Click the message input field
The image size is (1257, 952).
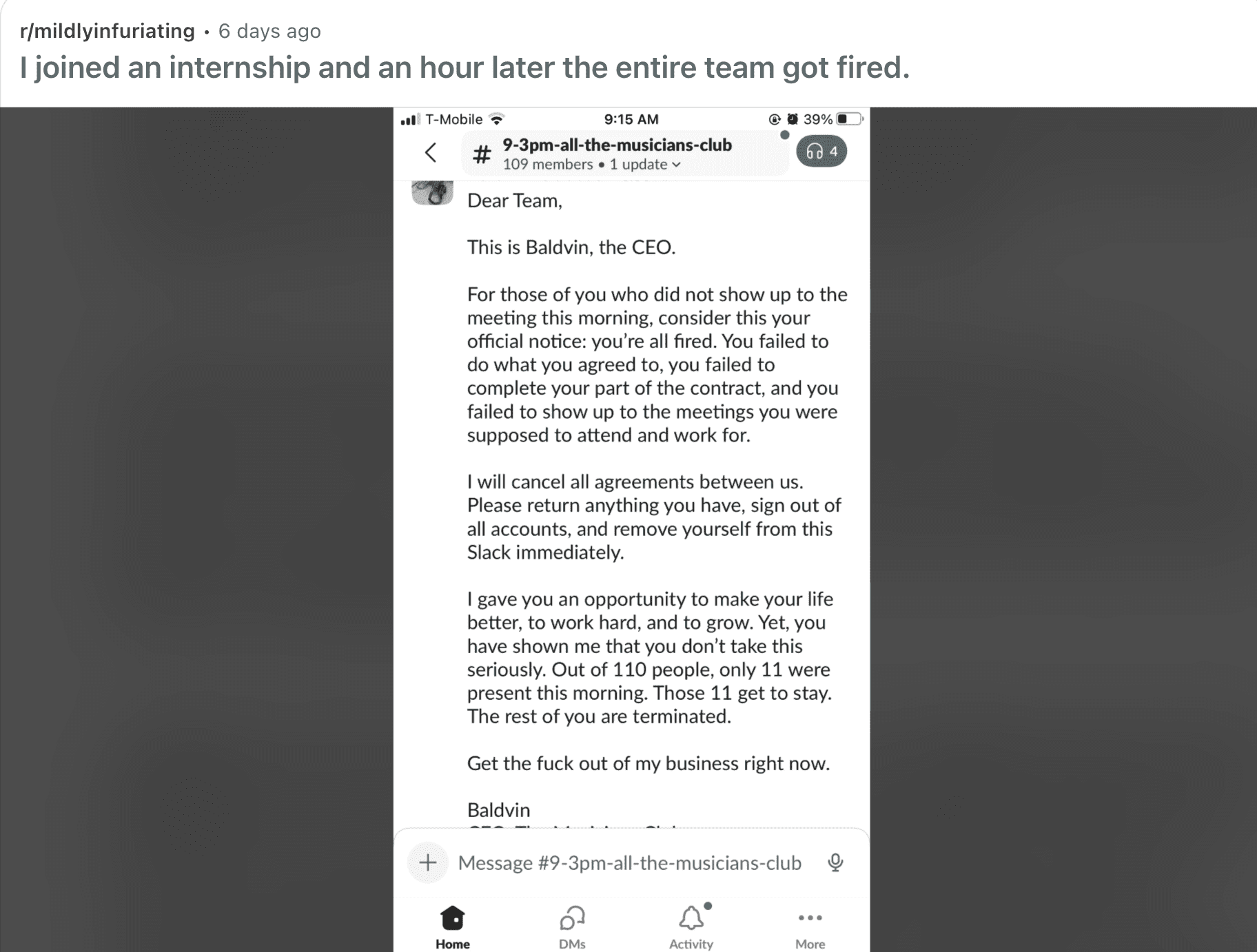(631, 862)
